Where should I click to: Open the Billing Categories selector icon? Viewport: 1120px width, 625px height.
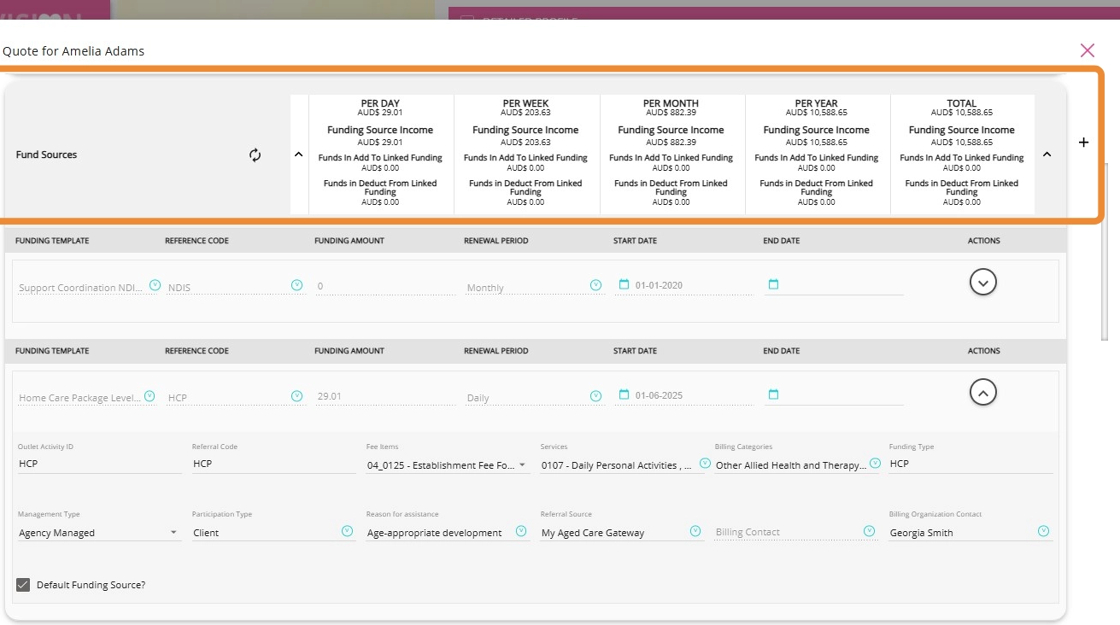tap(875, 464)
